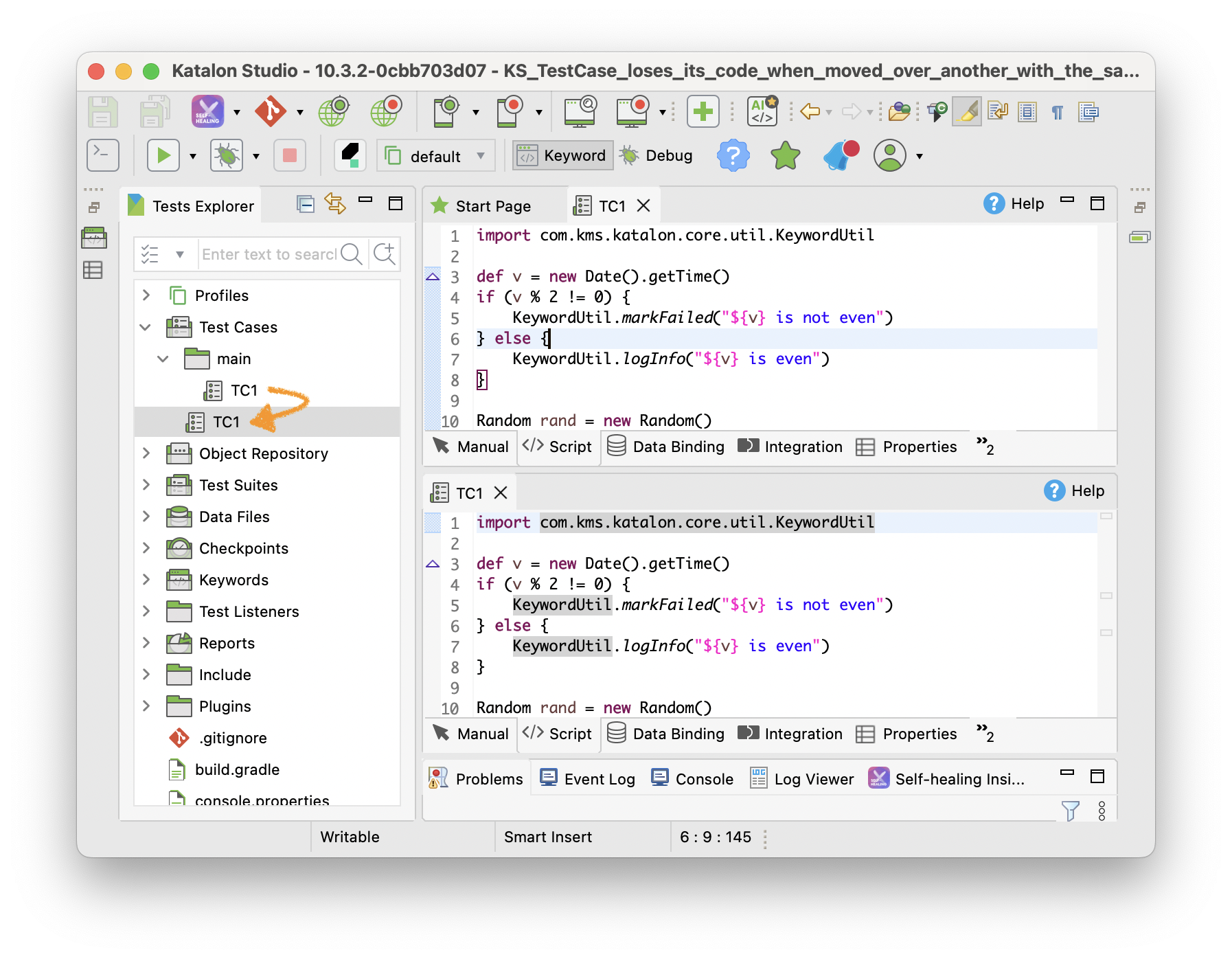Image resolution: width=1232 pixels, height=959 pixels.
Task: Open the default profile dropdown
Action: pos(435,157)
